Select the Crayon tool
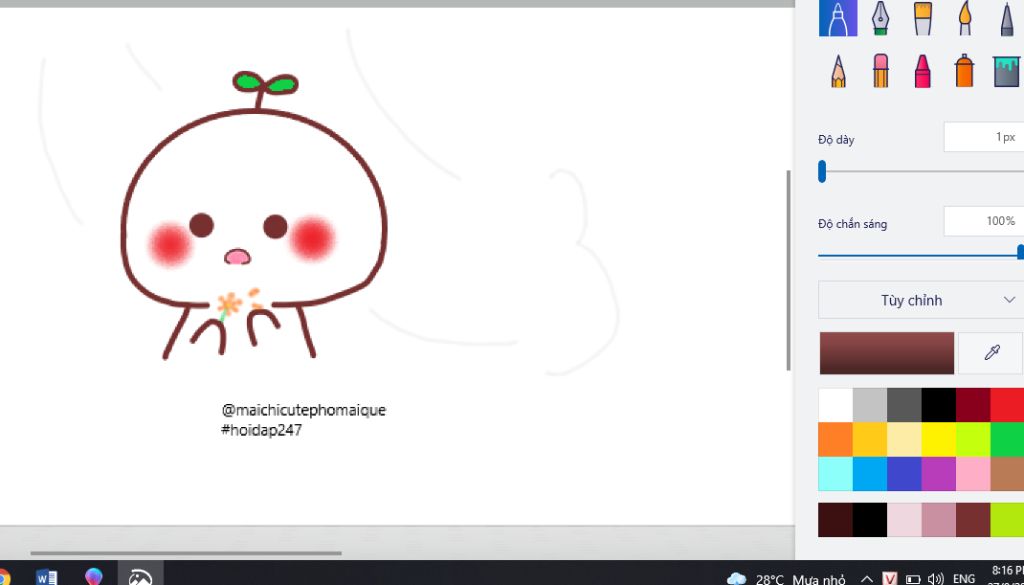The height and width of the screenshot is (585, 1024). click(x=922, y=71)
